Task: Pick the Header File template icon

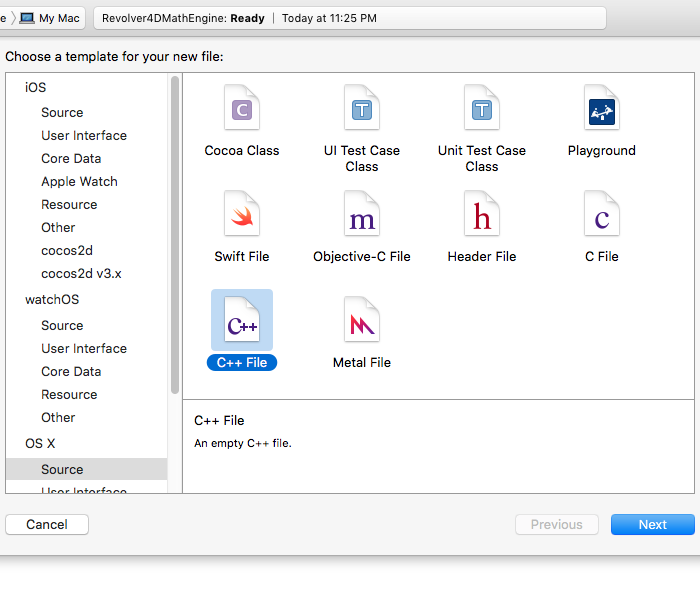Action: pos(482,213)
